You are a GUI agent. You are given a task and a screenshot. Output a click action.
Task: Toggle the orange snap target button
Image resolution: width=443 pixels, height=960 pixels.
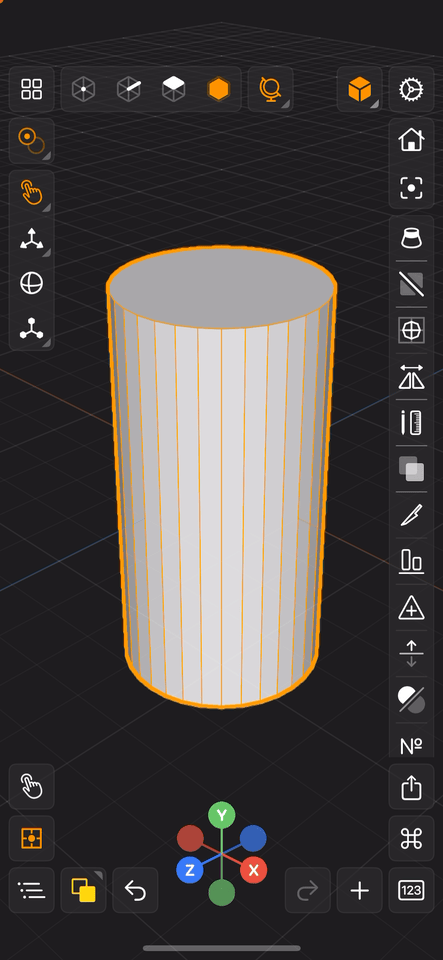31,838
